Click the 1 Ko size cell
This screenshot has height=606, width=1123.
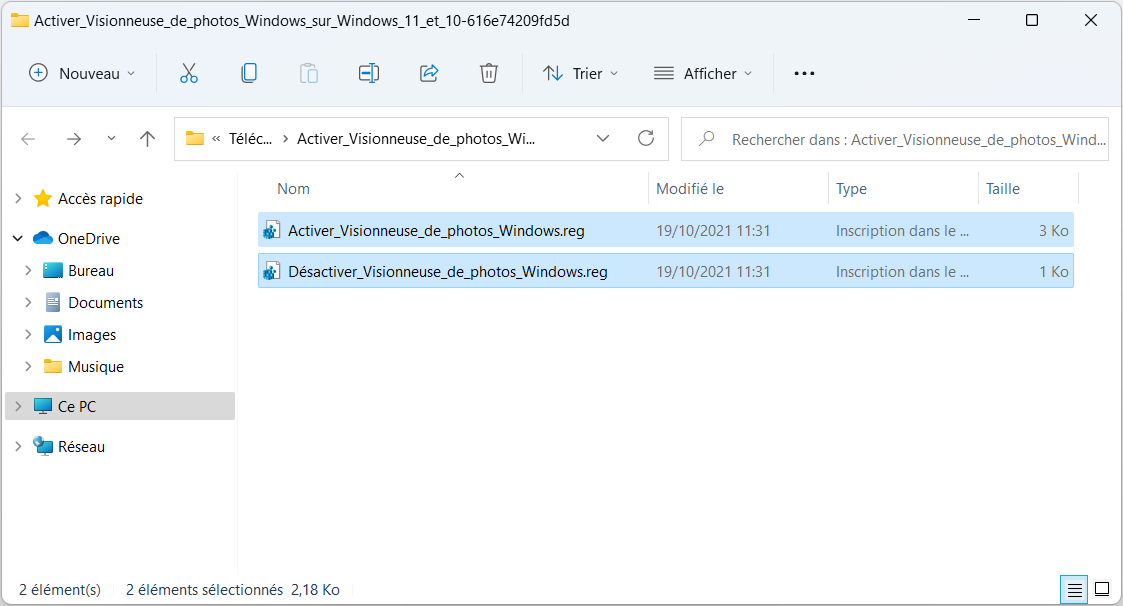[x=1054, y=271]
